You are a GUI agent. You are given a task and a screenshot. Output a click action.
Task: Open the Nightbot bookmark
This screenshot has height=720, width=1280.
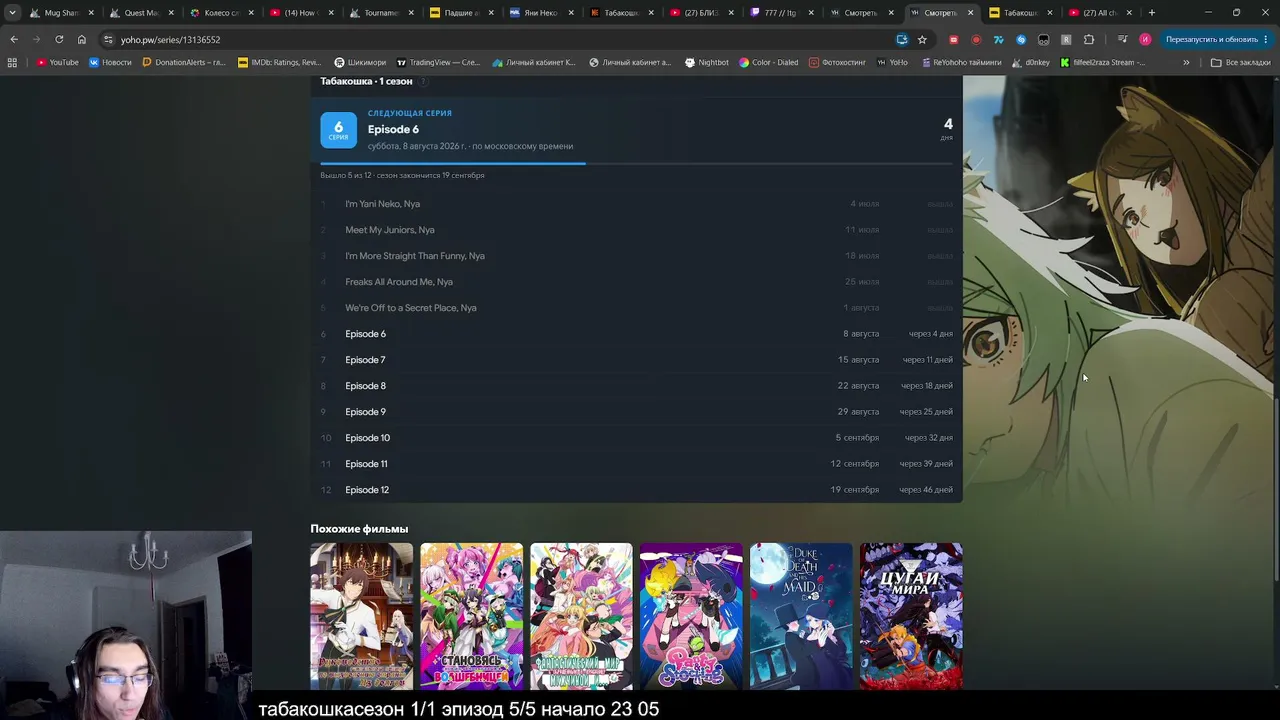pos(707,62)
